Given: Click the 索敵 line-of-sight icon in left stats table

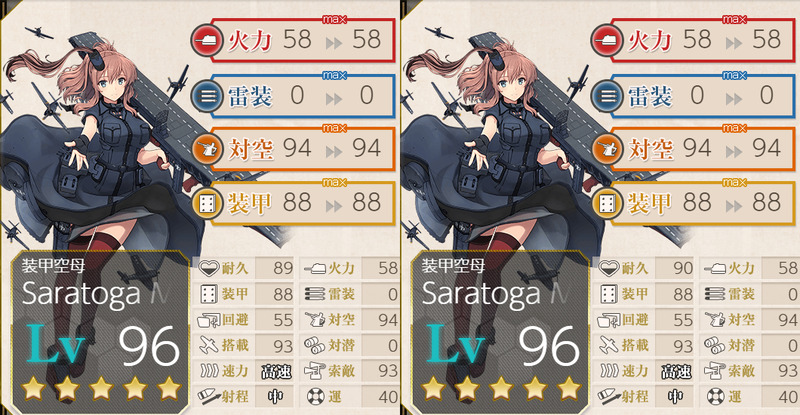Looking at the screenshot, I should click(315, 371).
